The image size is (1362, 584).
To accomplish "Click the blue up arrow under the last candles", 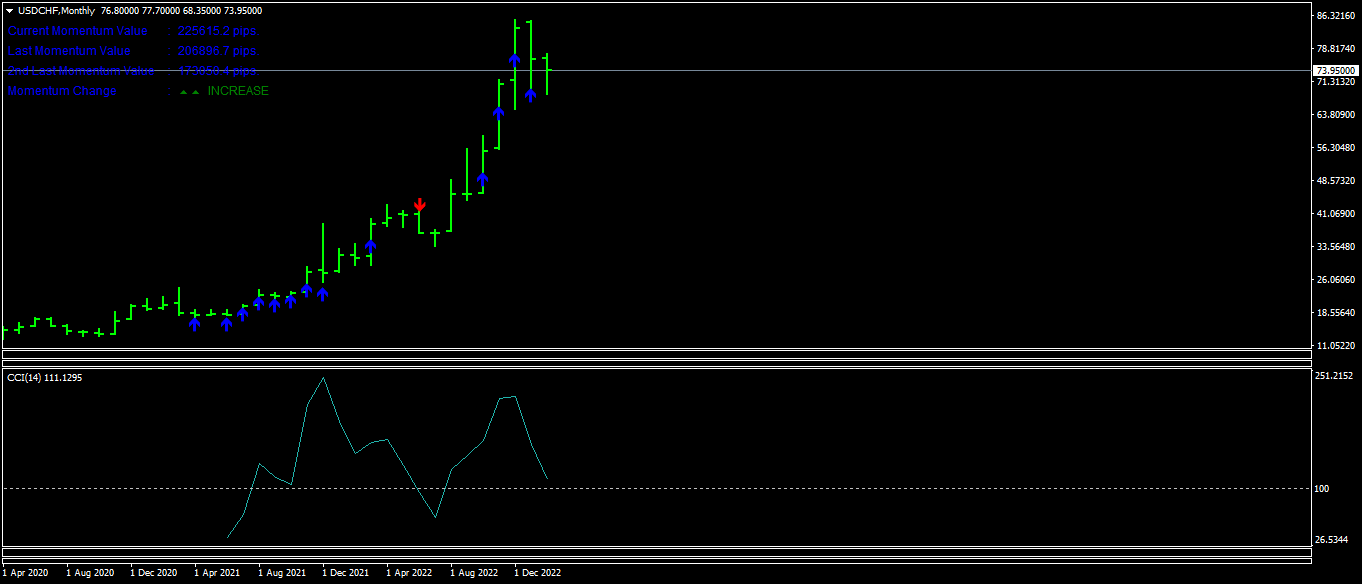I will coord(531,94).
